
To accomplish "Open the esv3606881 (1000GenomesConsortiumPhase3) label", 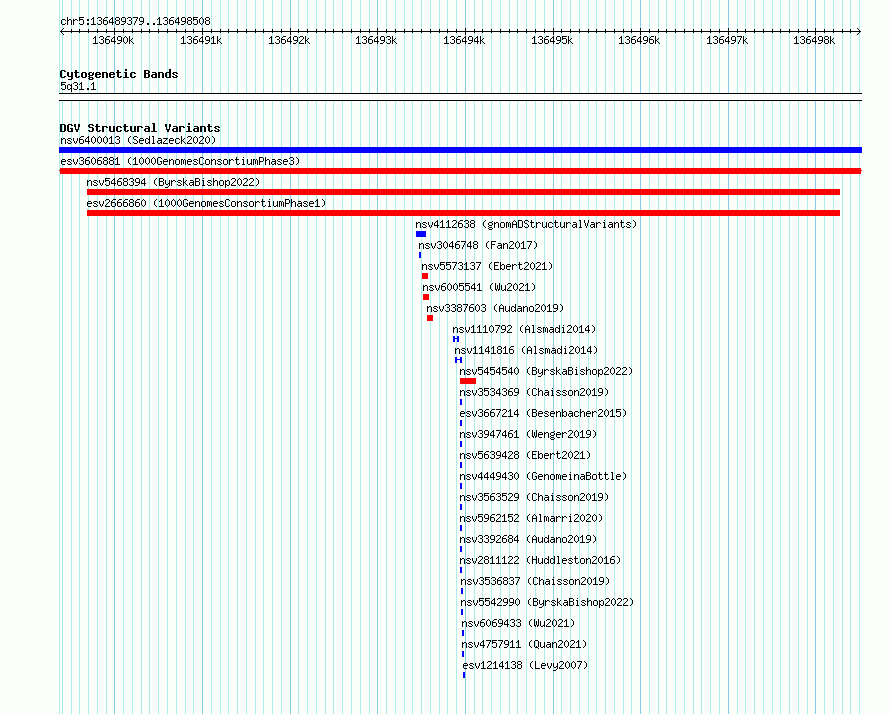I will click(x=180, y=161).
